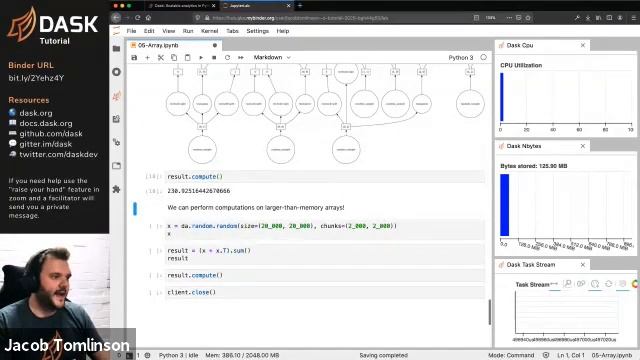Close the Dask Task Stream panel tab

tap(583, 265)
